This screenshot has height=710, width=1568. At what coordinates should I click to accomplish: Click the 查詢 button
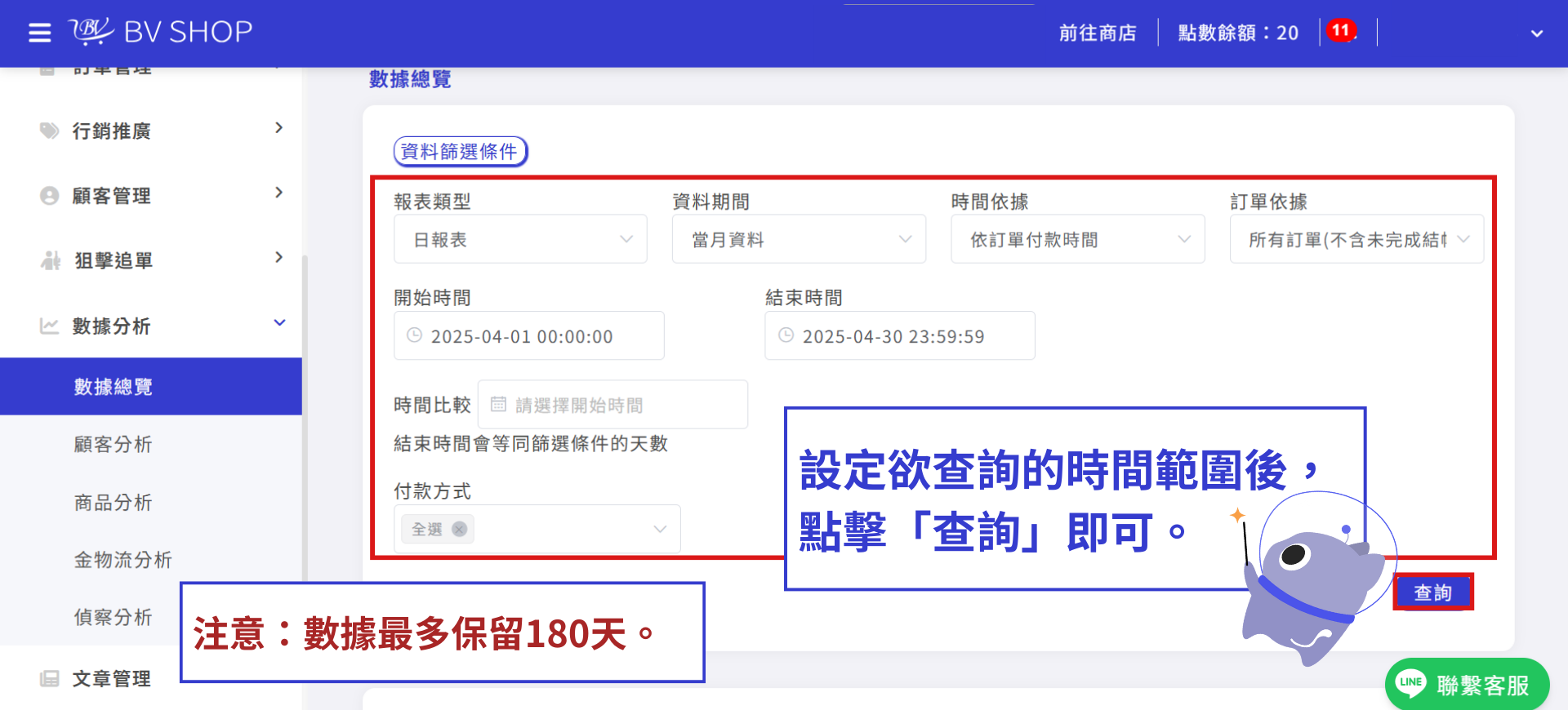click(1433, 592)
